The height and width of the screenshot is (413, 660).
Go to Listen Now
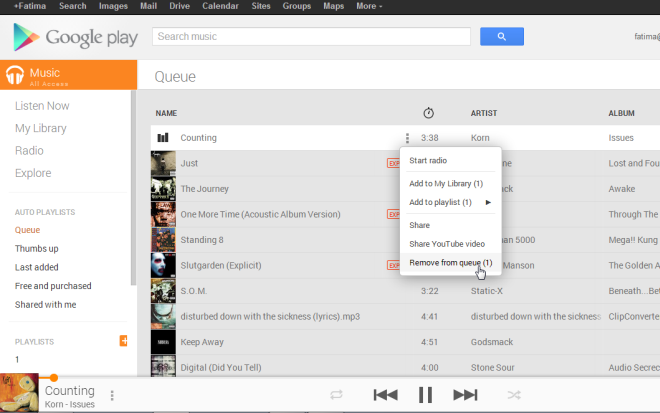point(42,106)
